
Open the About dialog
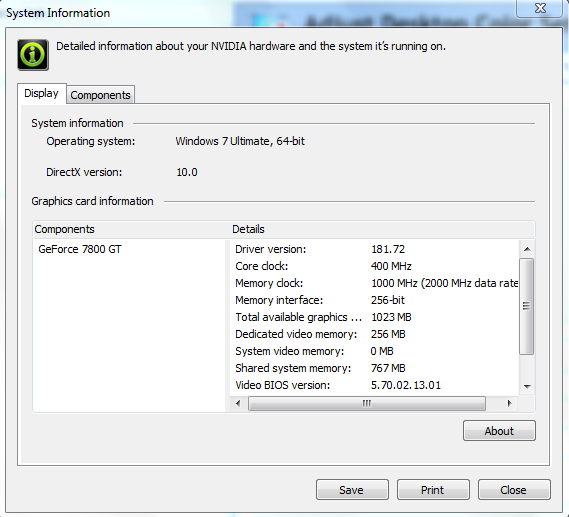[x=499, y=431]
